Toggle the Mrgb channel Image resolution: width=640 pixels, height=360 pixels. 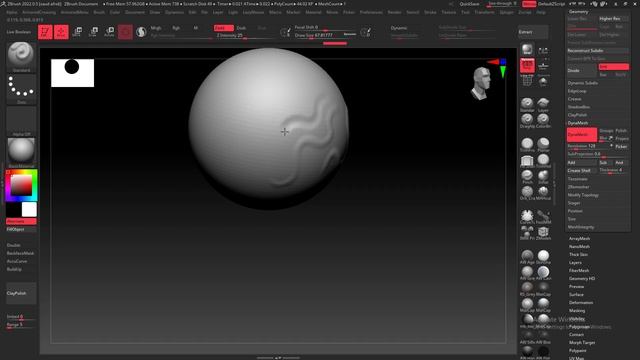click(156, 28)
